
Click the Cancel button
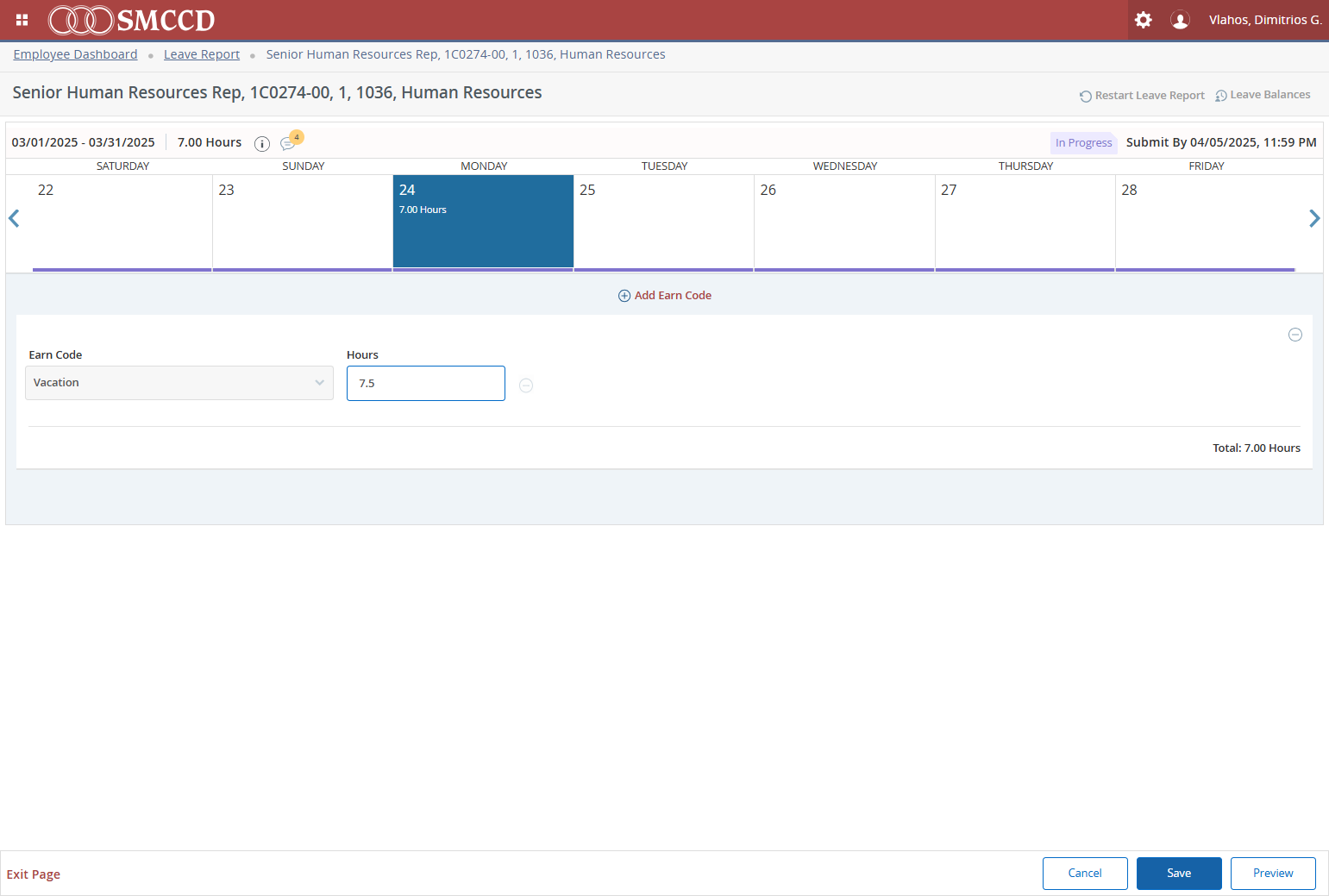1085,874
